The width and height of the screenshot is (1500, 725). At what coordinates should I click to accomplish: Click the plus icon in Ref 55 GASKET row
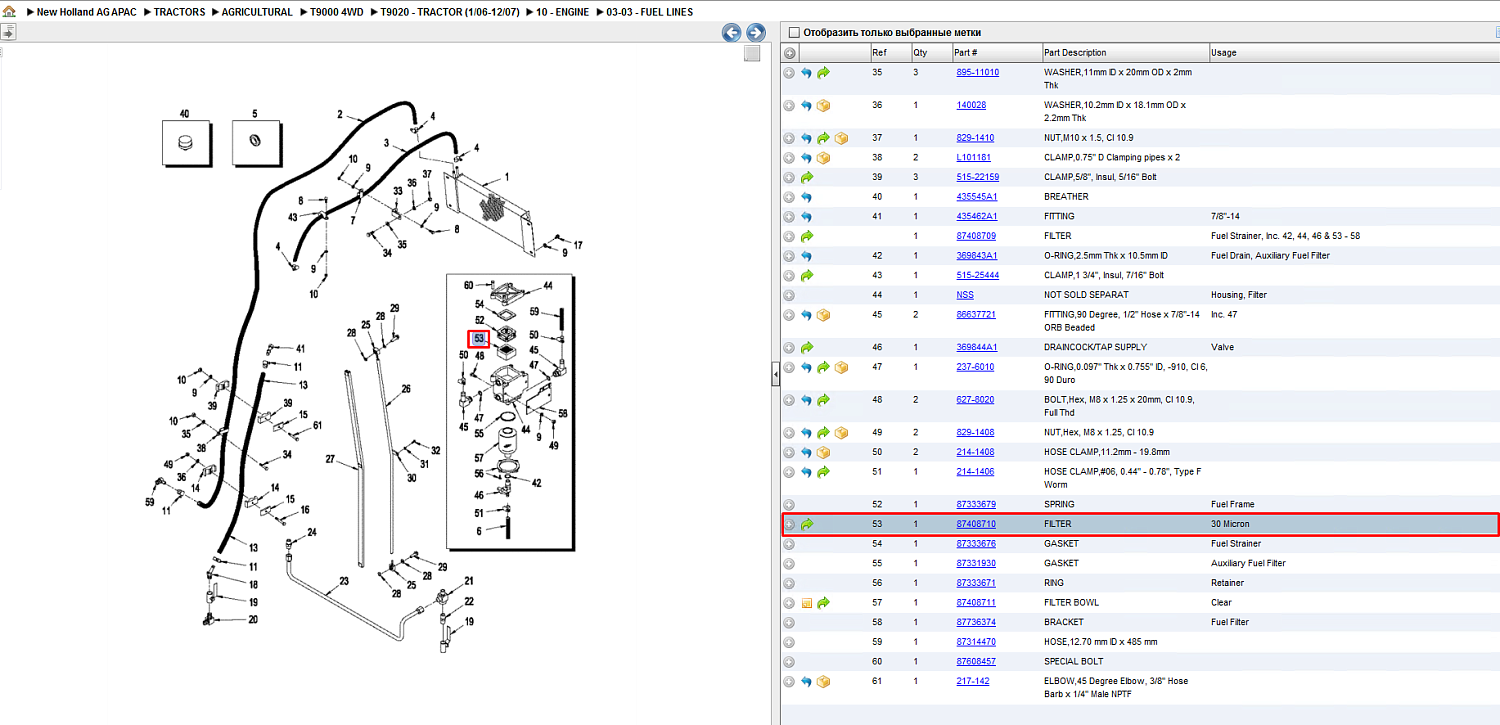pyautogui.click(x=789, y=564)
